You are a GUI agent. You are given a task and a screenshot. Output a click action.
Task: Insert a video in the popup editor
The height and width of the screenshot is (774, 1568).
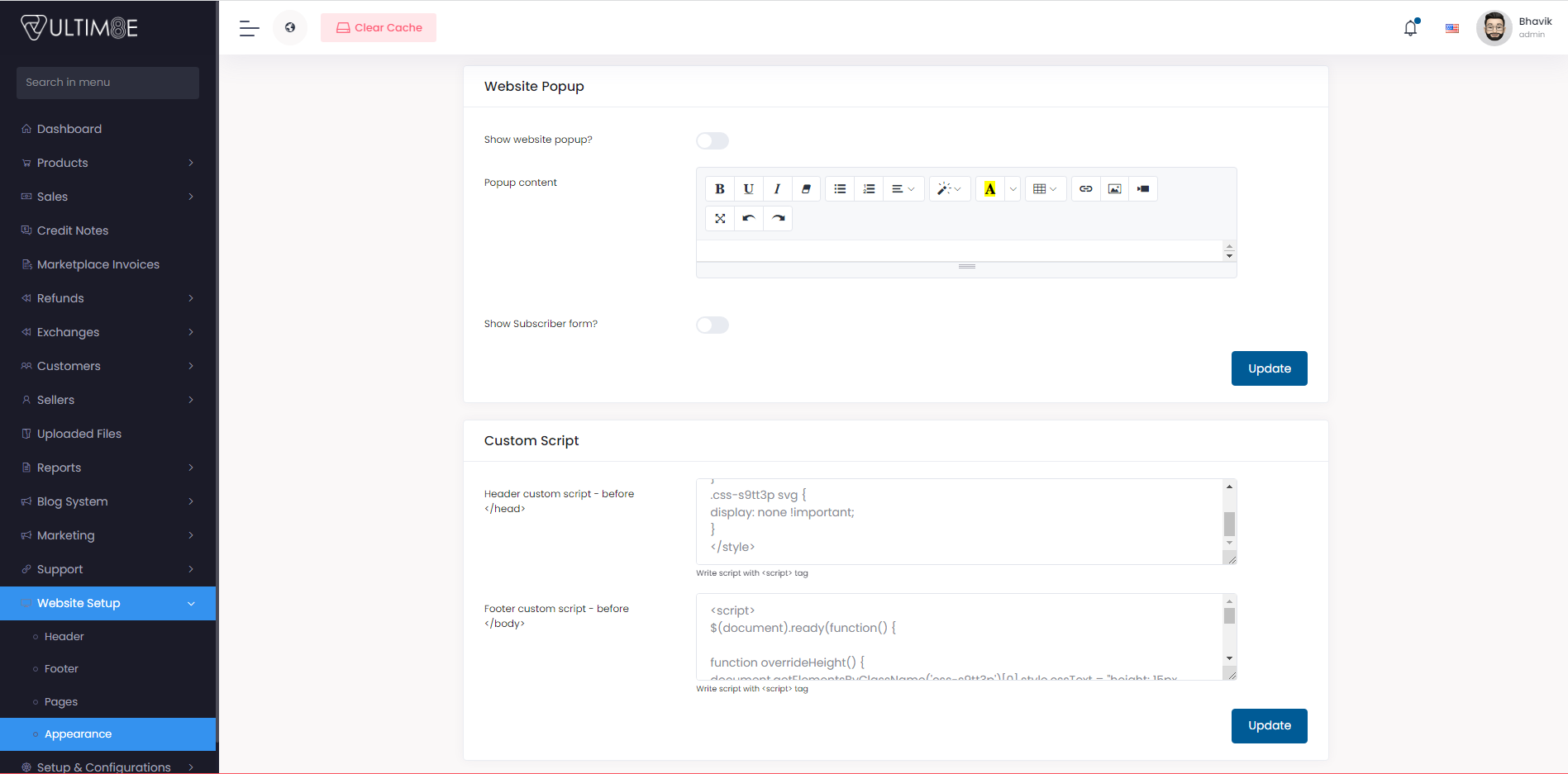[1143, 188]
